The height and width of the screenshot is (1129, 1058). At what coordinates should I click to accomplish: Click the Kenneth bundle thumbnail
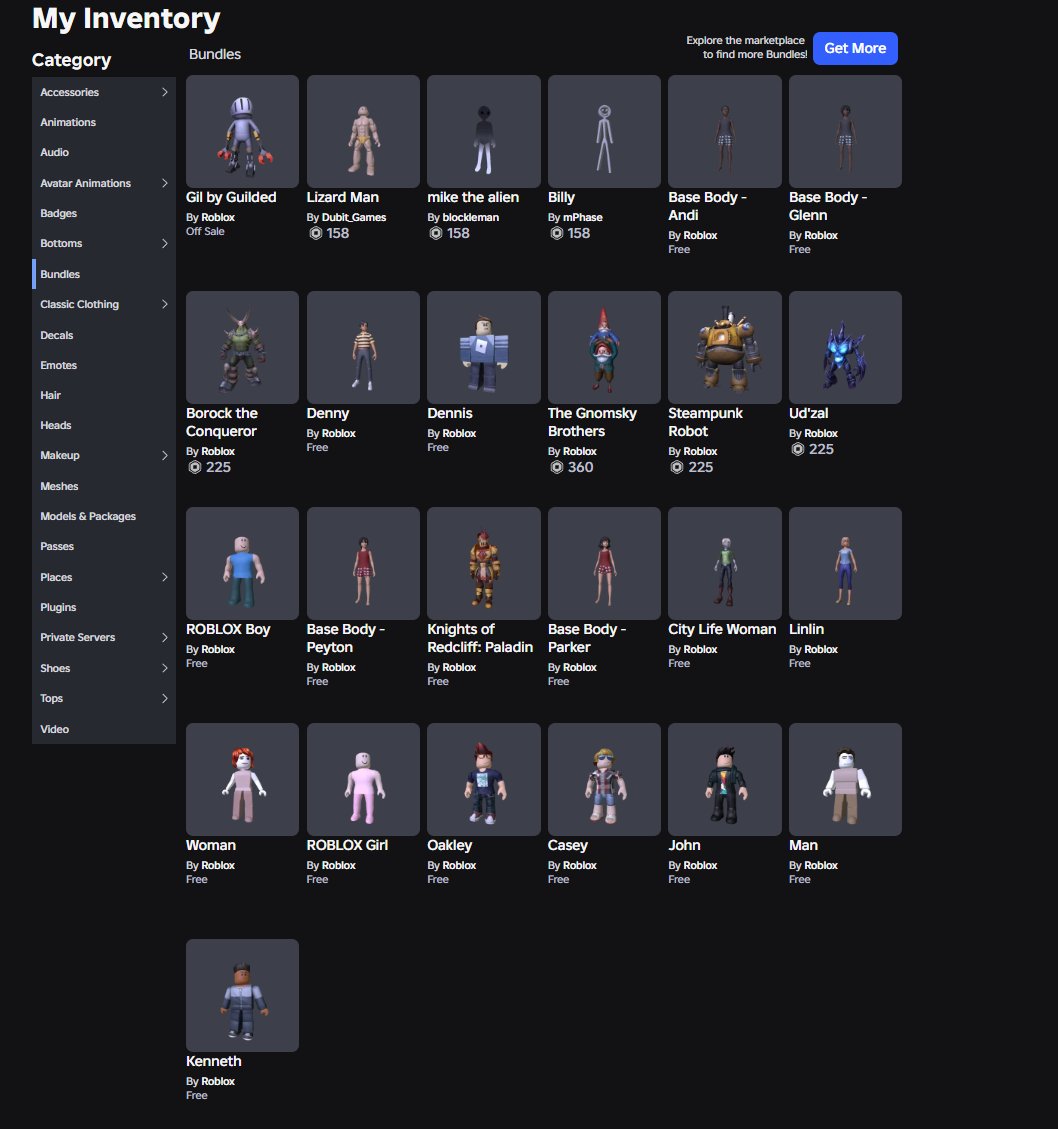(x=242, y=995)
